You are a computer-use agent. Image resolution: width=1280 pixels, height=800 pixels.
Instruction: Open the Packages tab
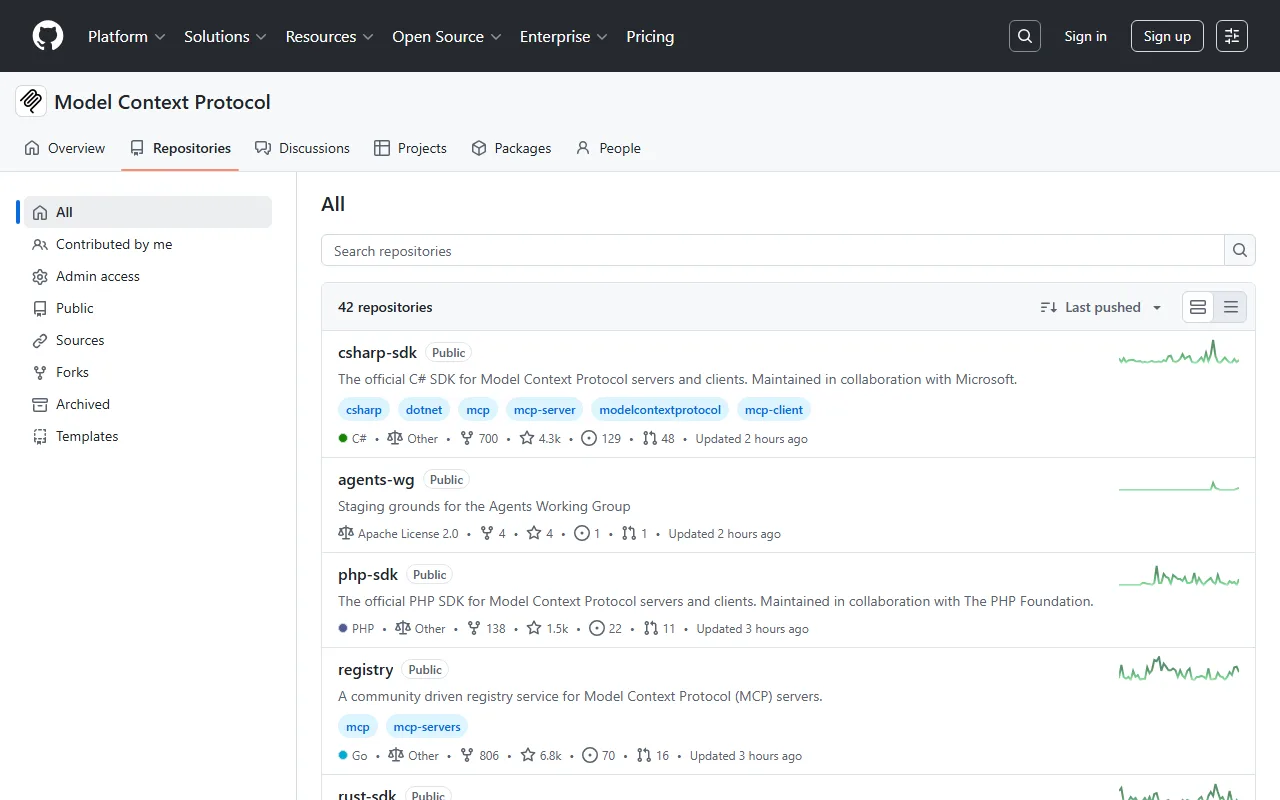pos(511,148)
